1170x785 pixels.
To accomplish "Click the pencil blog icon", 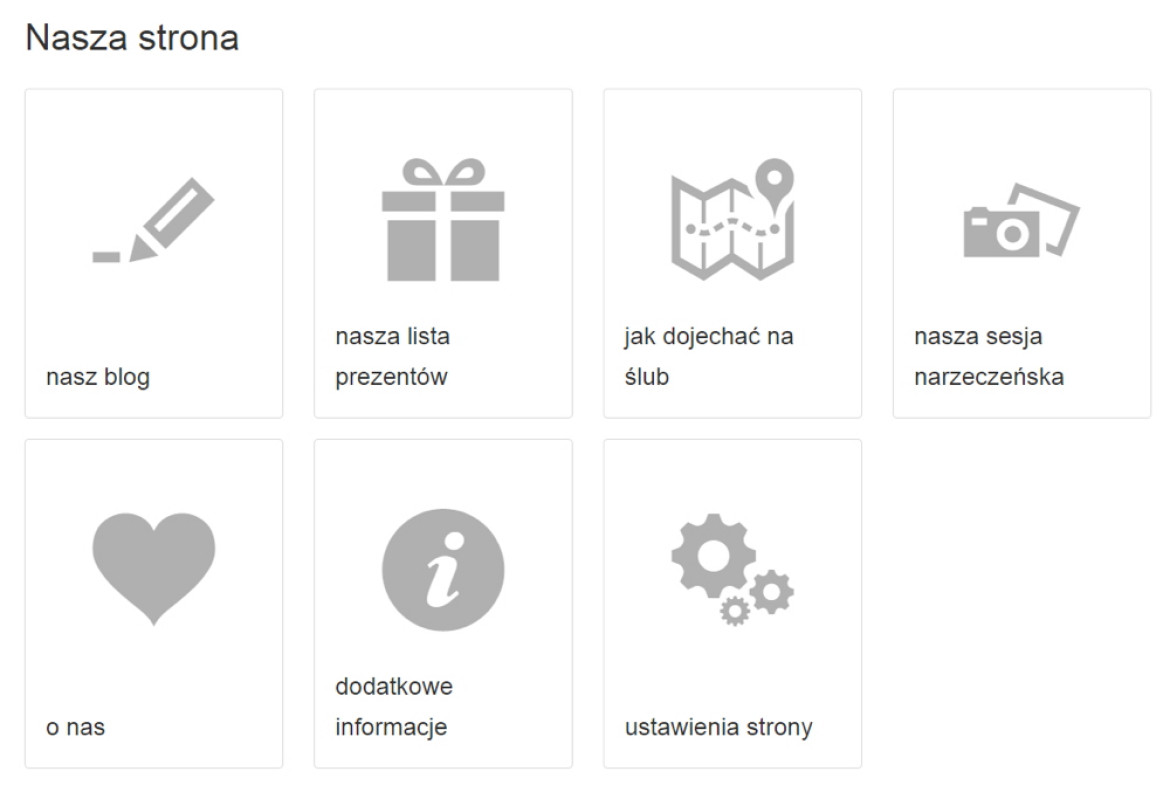I will point(154,220).
